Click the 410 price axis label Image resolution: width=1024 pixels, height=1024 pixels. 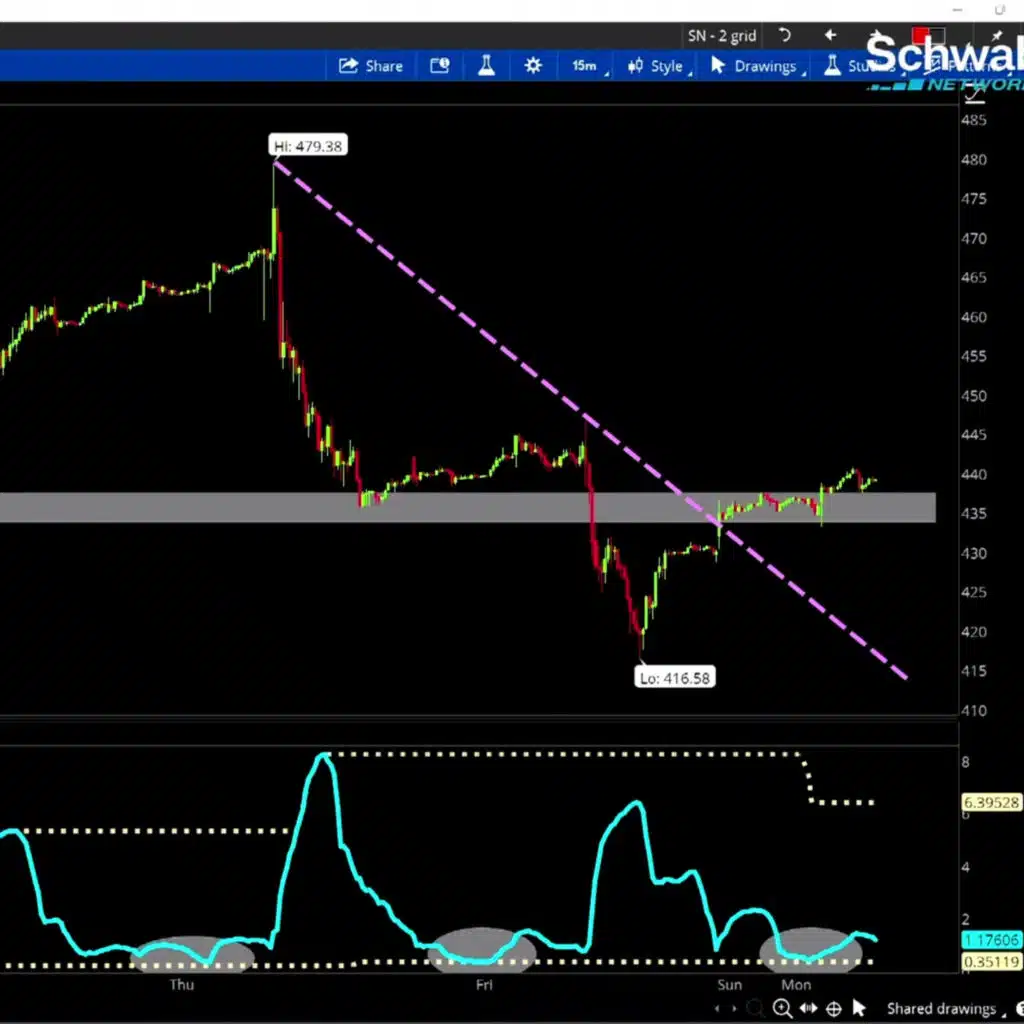point(973,710)
